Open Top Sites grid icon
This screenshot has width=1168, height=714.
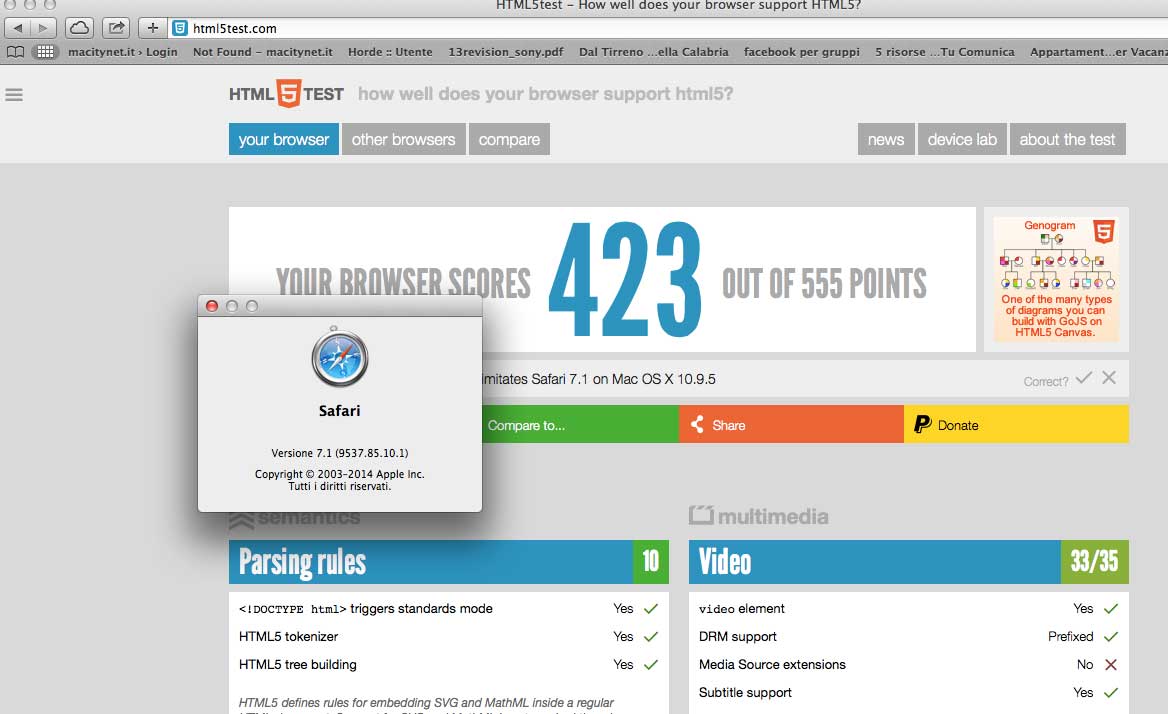(x=45, y=51)
